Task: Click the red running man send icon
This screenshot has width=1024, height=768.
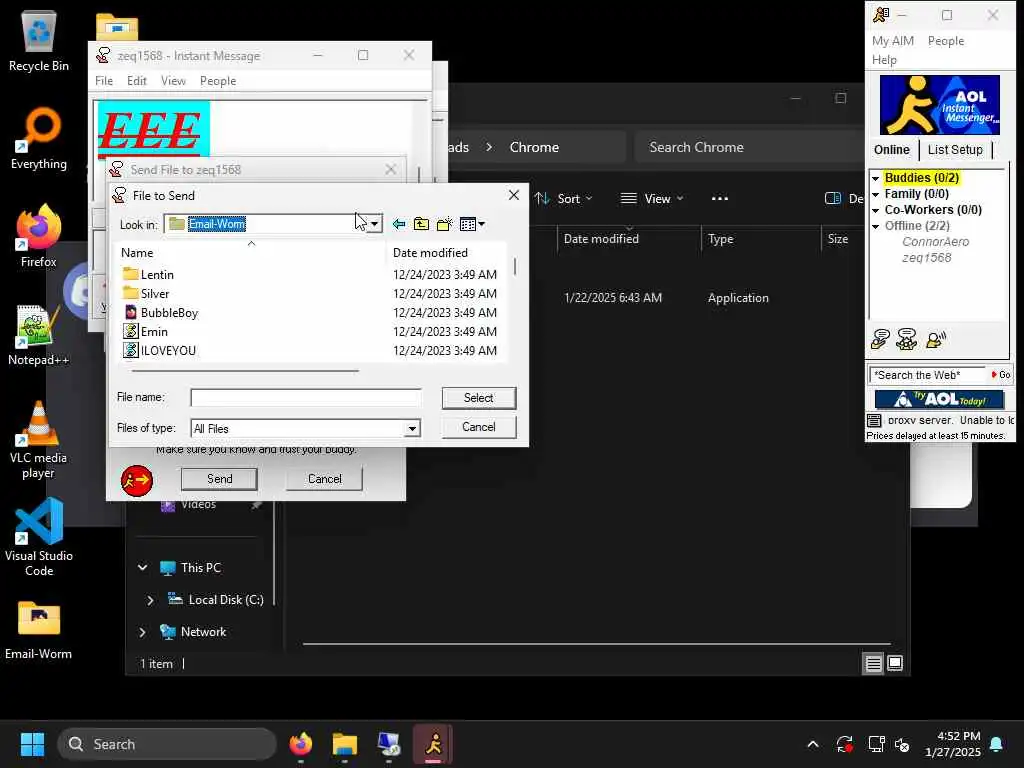Action: 136,481
